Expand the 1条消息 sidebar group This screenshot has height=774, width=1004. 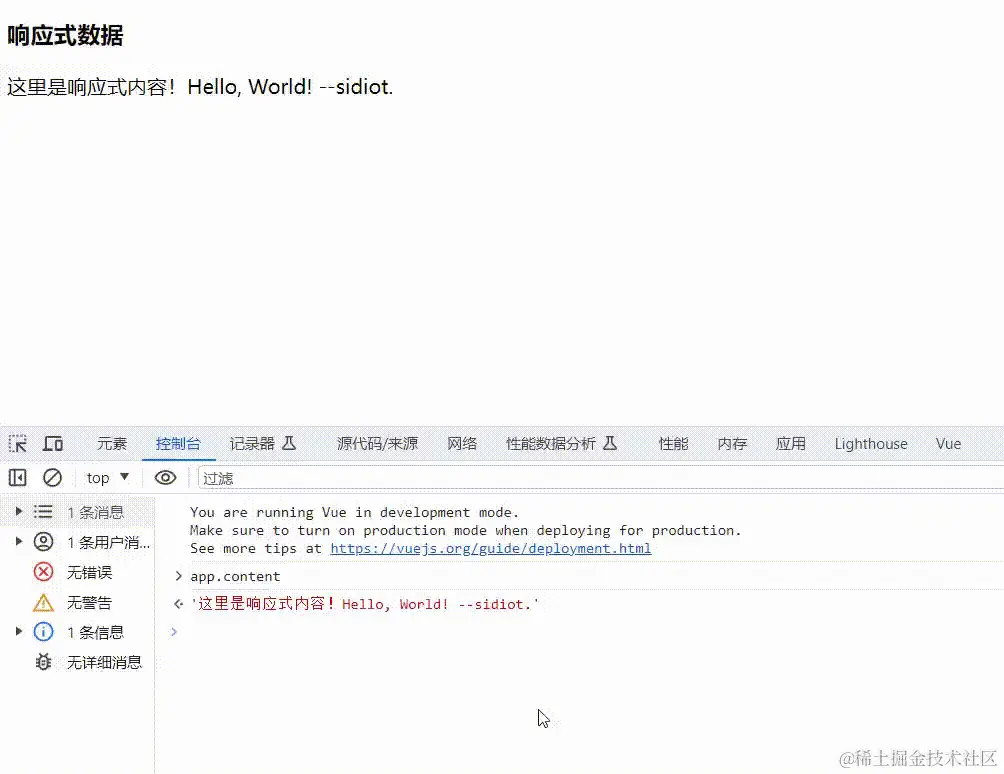(x=18, y=512)
